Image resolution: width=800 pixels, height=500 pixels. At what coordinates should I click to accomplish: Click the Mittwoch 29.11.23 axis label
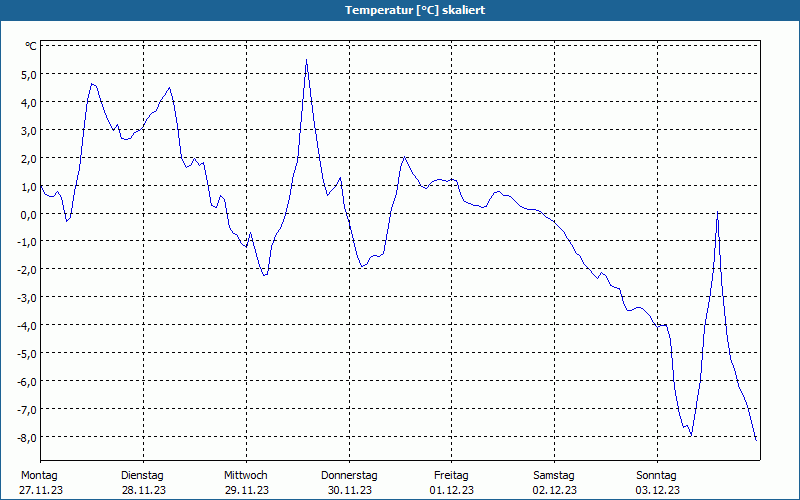(x=246, y=483)
